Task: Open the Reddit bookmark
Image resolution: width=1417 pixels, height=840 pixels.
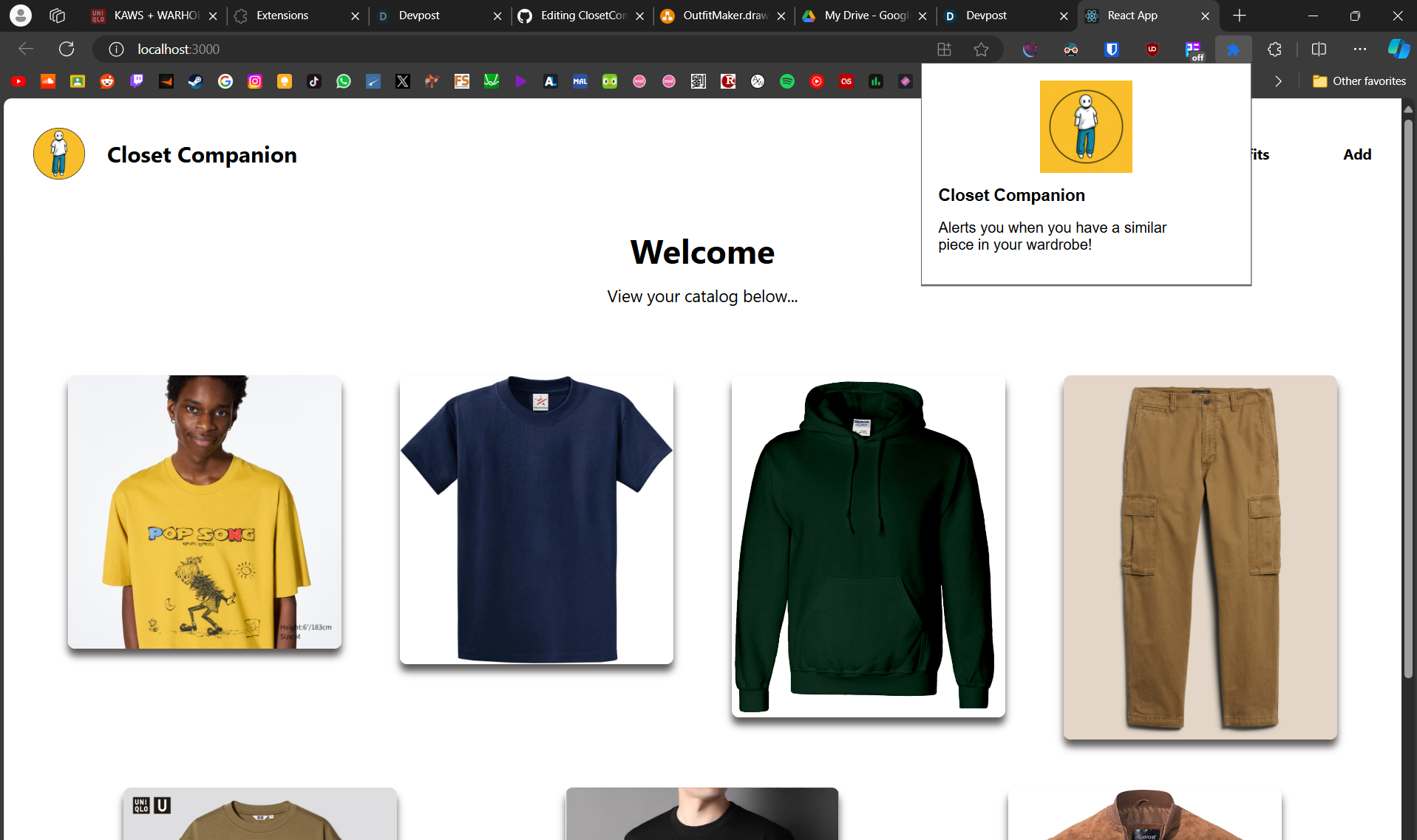Action: click(106, 81)
